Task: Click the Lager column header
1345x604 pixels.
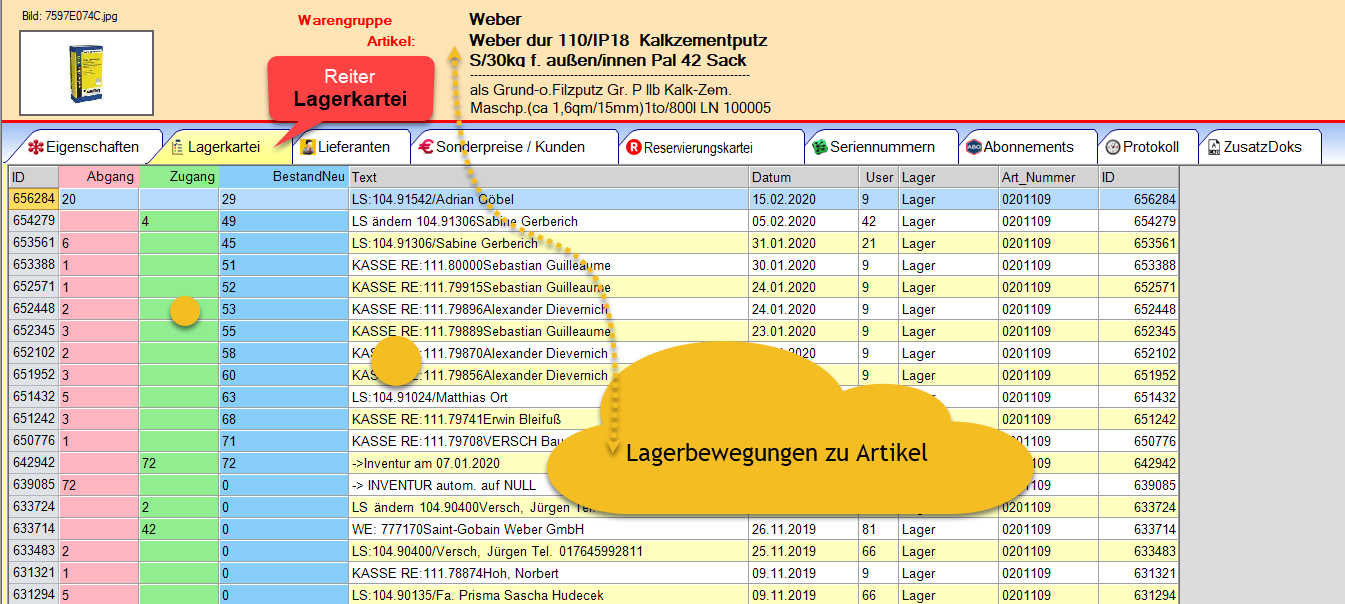Action: tap(949, 177)
